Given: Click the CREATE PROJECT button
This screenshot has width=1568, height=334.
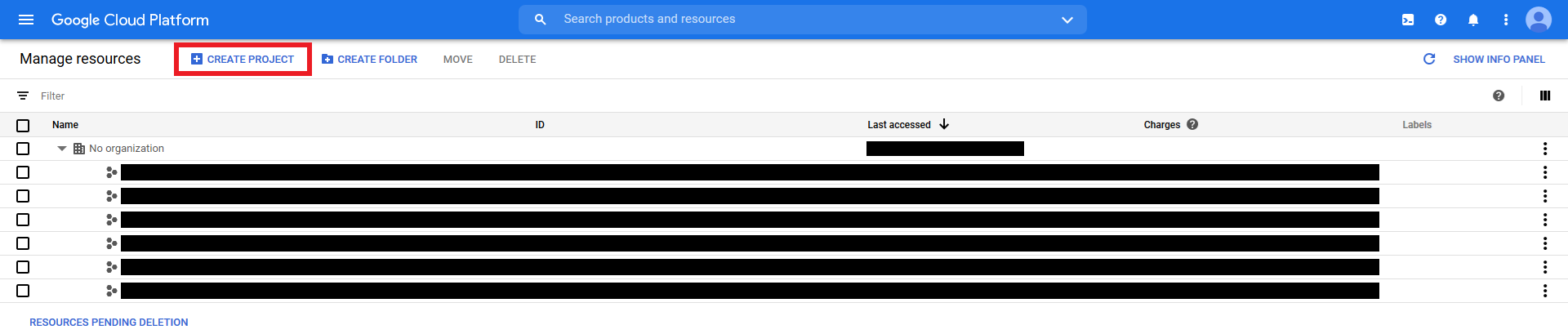Looking at the screenshot, I should (243, 60).
